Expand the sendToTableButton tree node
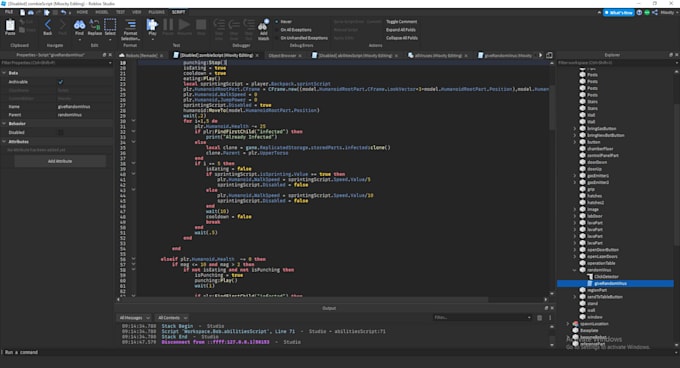This screenshot has height=368, width=680. [x=575, y=297]
